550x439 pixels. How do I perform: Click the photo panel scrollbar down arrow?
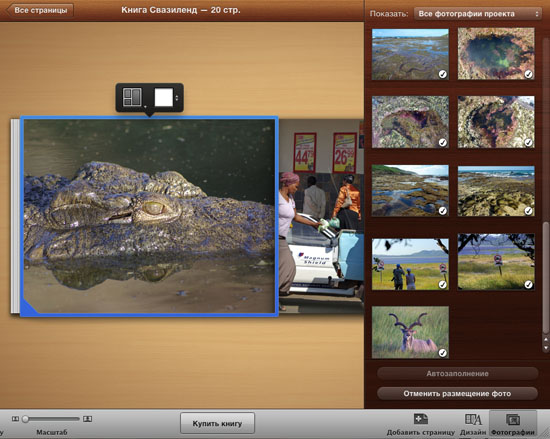coord(545,348)
